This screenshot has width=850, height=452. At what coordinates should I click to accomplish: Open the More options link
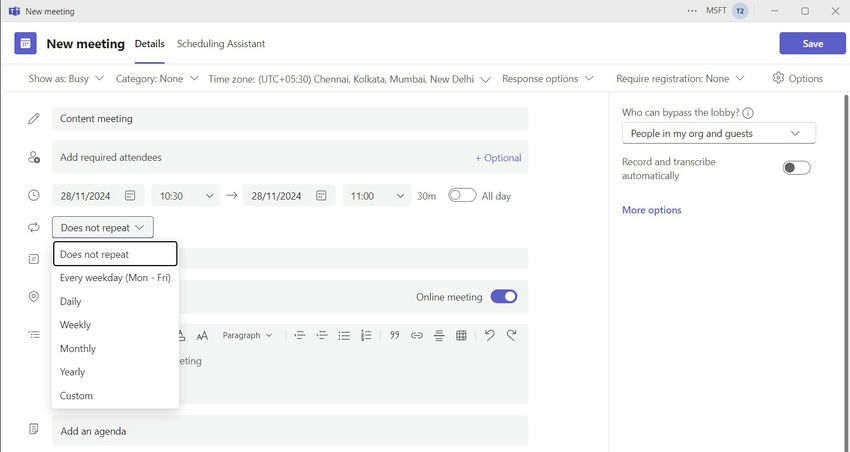pos(651,210)
